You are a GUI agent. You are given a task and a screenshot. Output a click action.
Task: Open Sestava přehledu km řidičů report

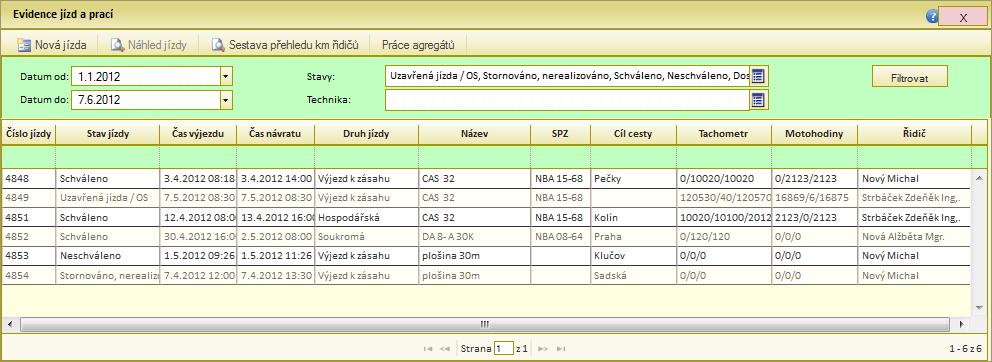285,45
